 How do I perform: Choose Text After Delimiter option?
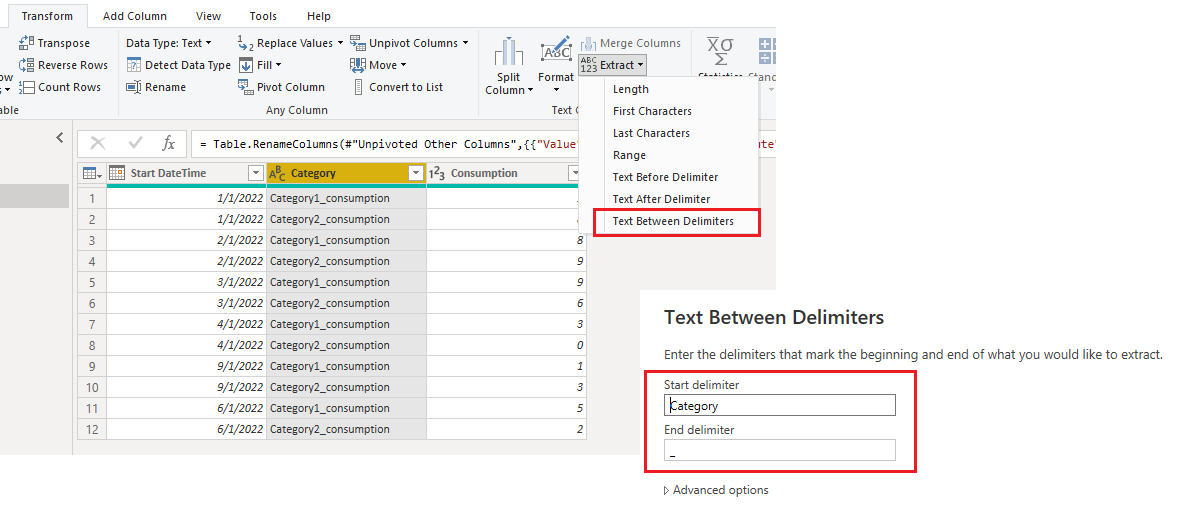click(x=661, y=199)
